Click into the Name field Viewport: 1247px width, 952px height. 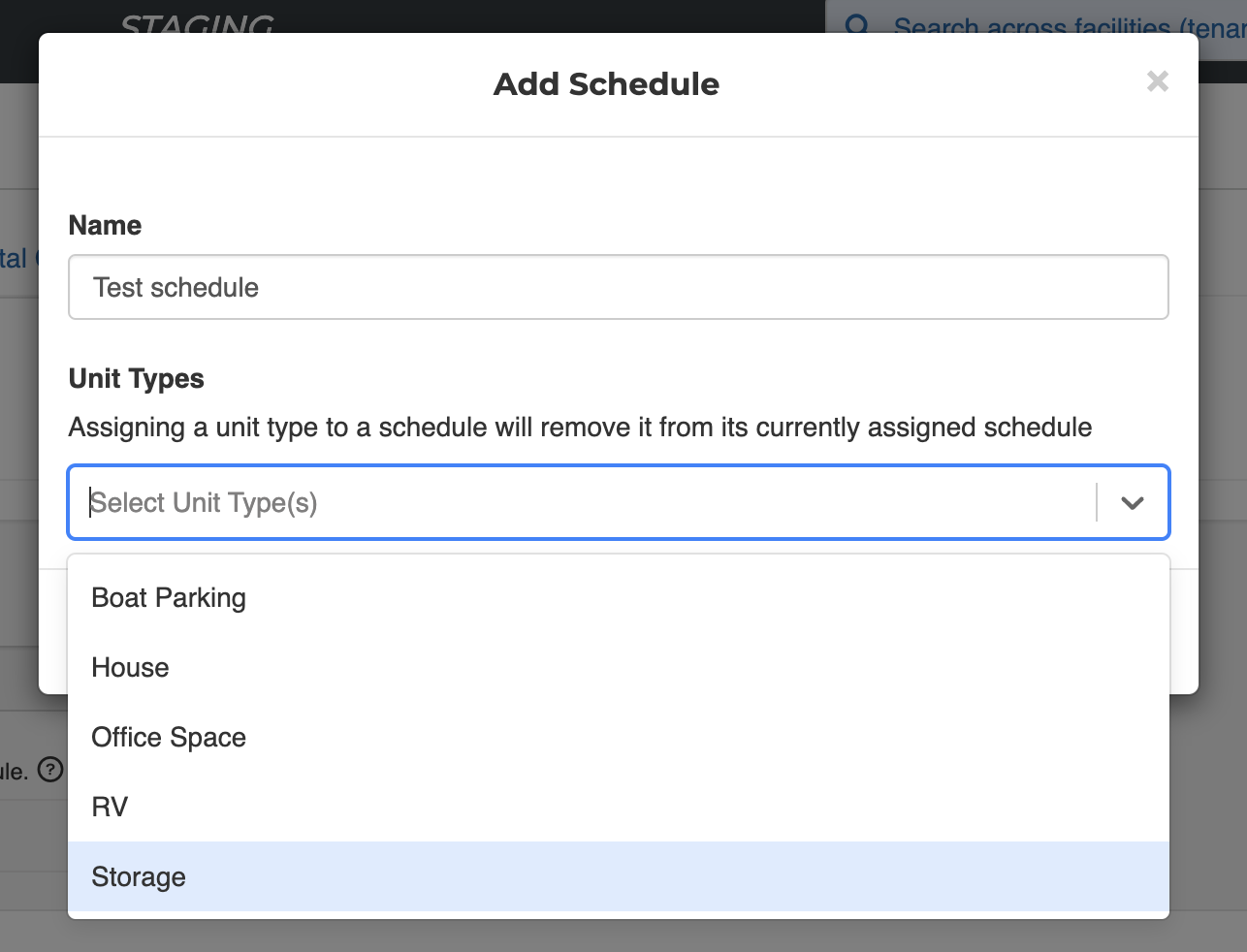(x=619, y=287)
